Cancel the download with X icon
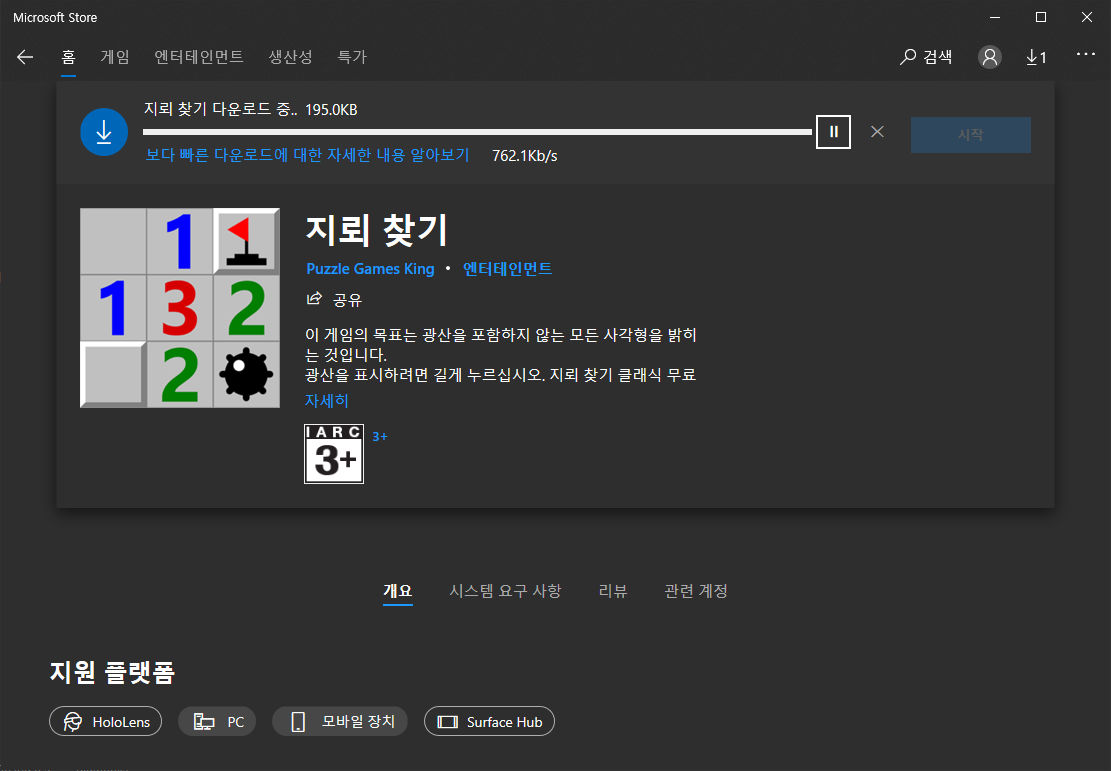The width and height of the screenshot is (1111, 771). coord(877,132)
